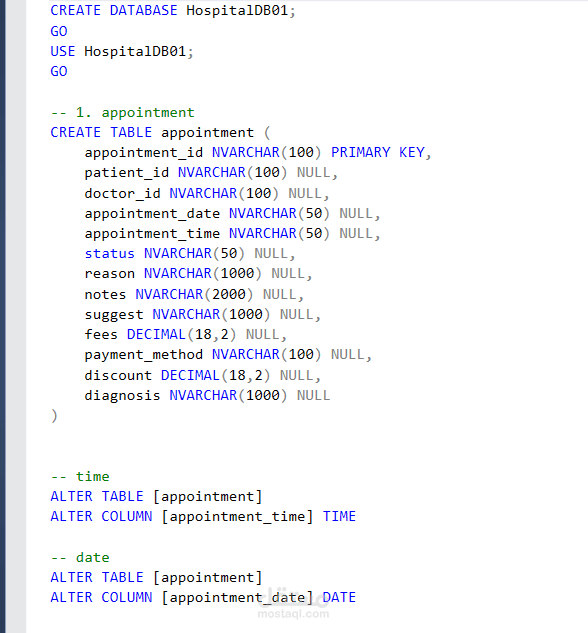Click the discount column name
Screen dimensions: 588x633
point(118,375)
